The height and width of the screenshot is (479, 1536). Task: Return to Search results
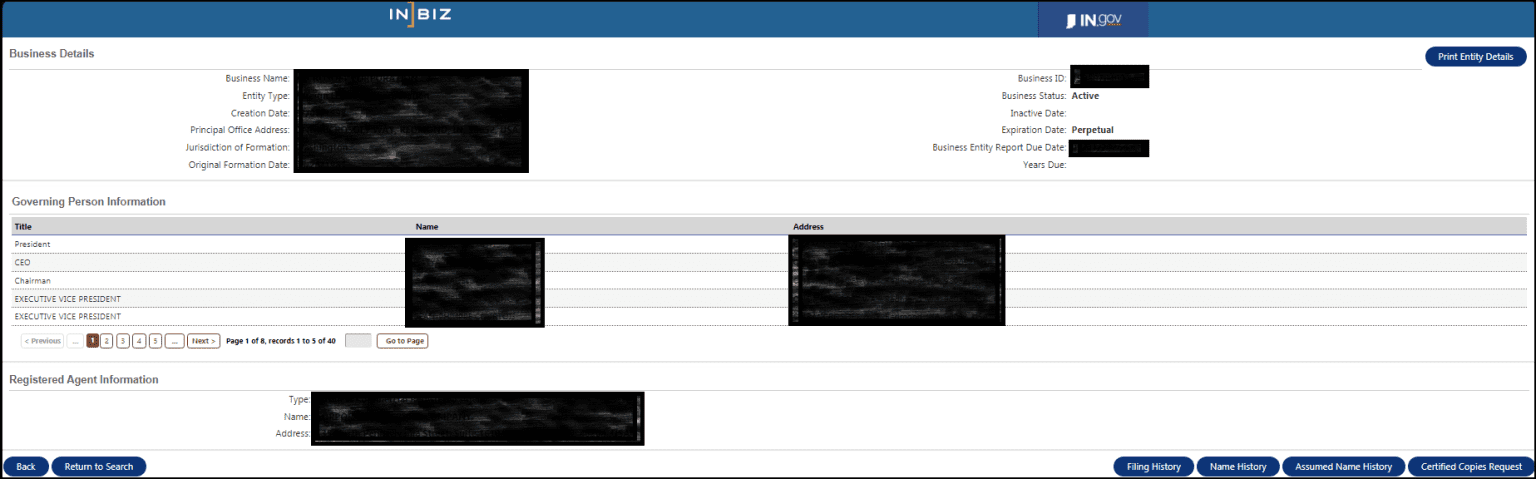coord(98,467)
